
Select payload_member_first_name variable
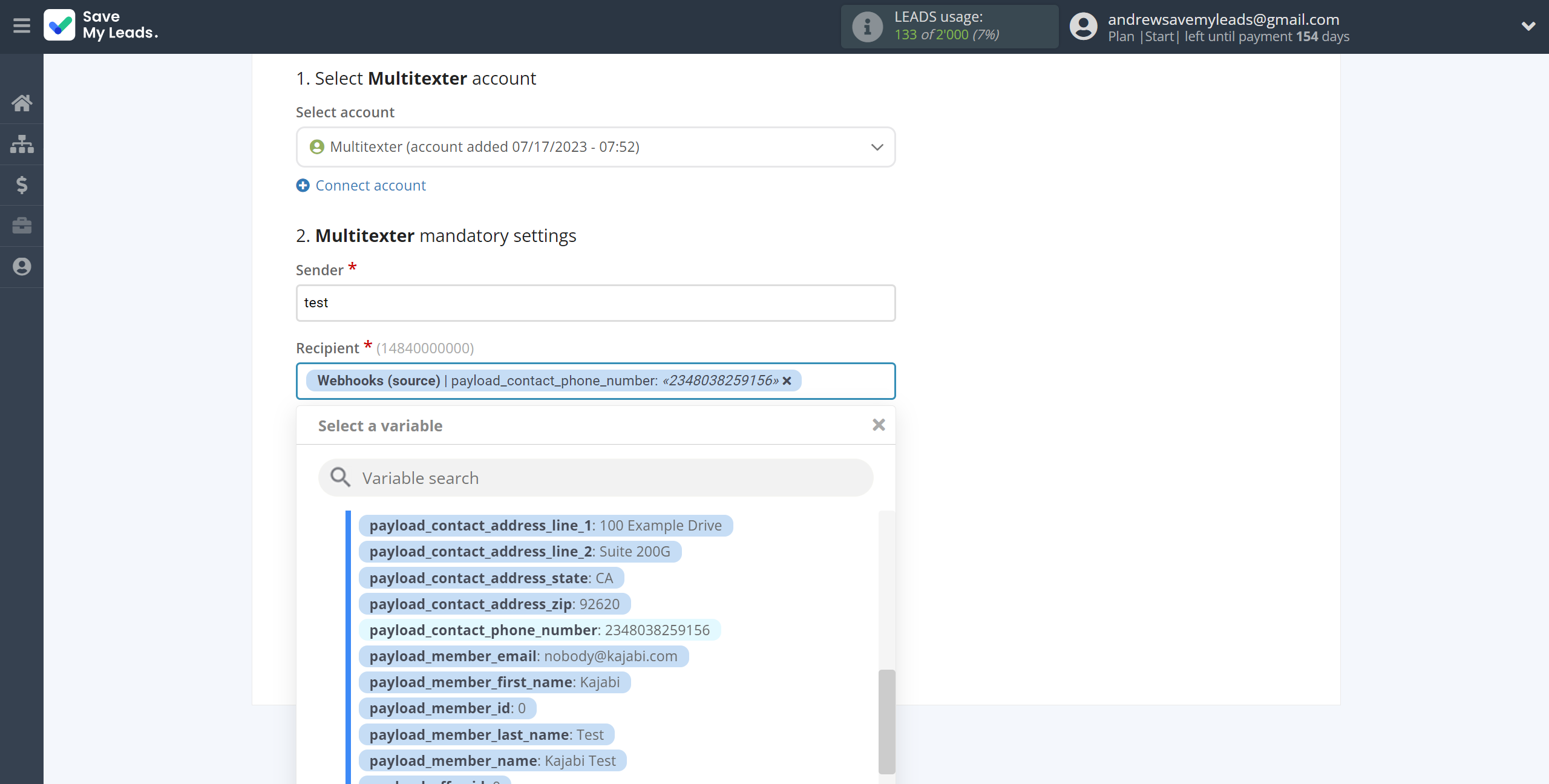(x=494, y=682)
